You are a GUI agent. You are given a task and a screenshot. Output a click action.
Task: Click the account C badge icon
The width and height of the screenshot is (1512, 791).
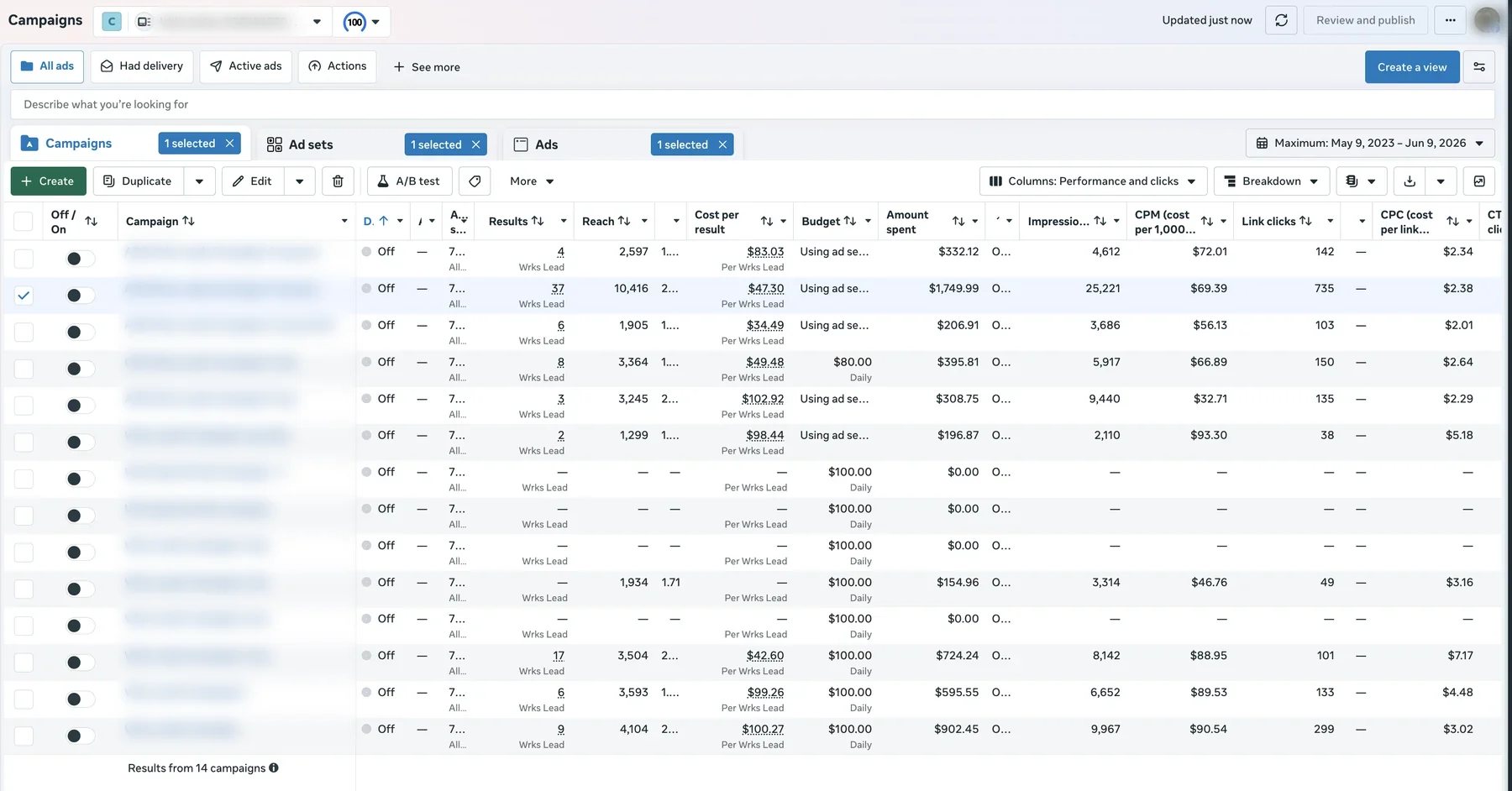(112, 22)
